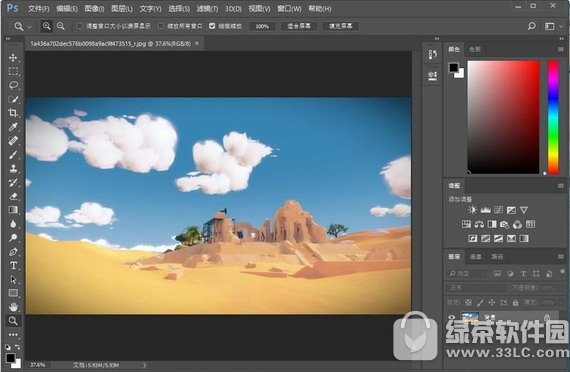Add a Photo Filter adjustment
Screen dimensions: 570x372
[x=505, y=224]
